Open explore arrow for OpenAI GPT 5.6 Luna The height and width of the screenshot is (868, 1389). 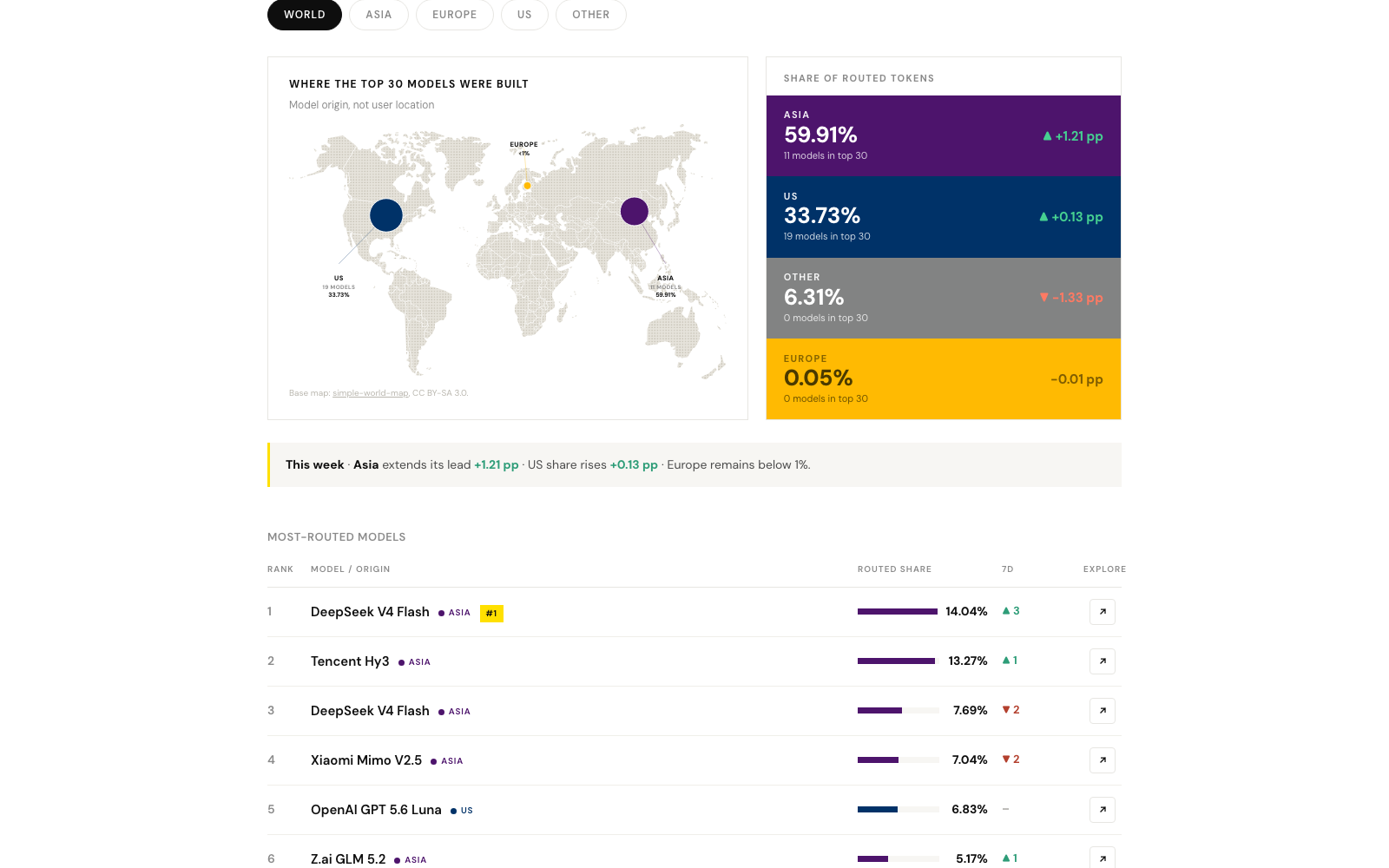pos(1103,810)
